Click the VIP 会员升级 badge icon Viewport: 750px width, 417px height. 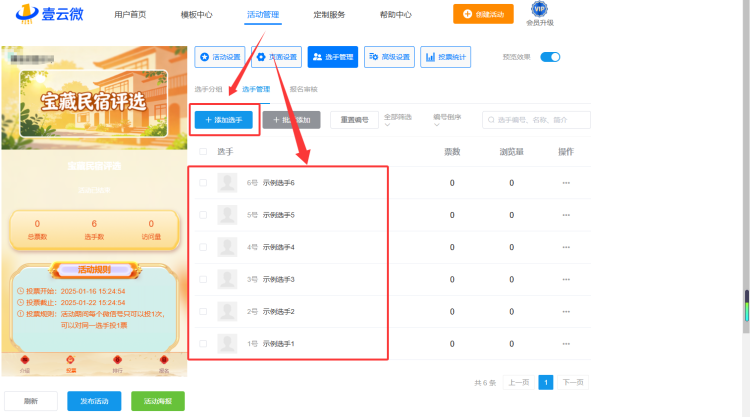coord(539,9)
